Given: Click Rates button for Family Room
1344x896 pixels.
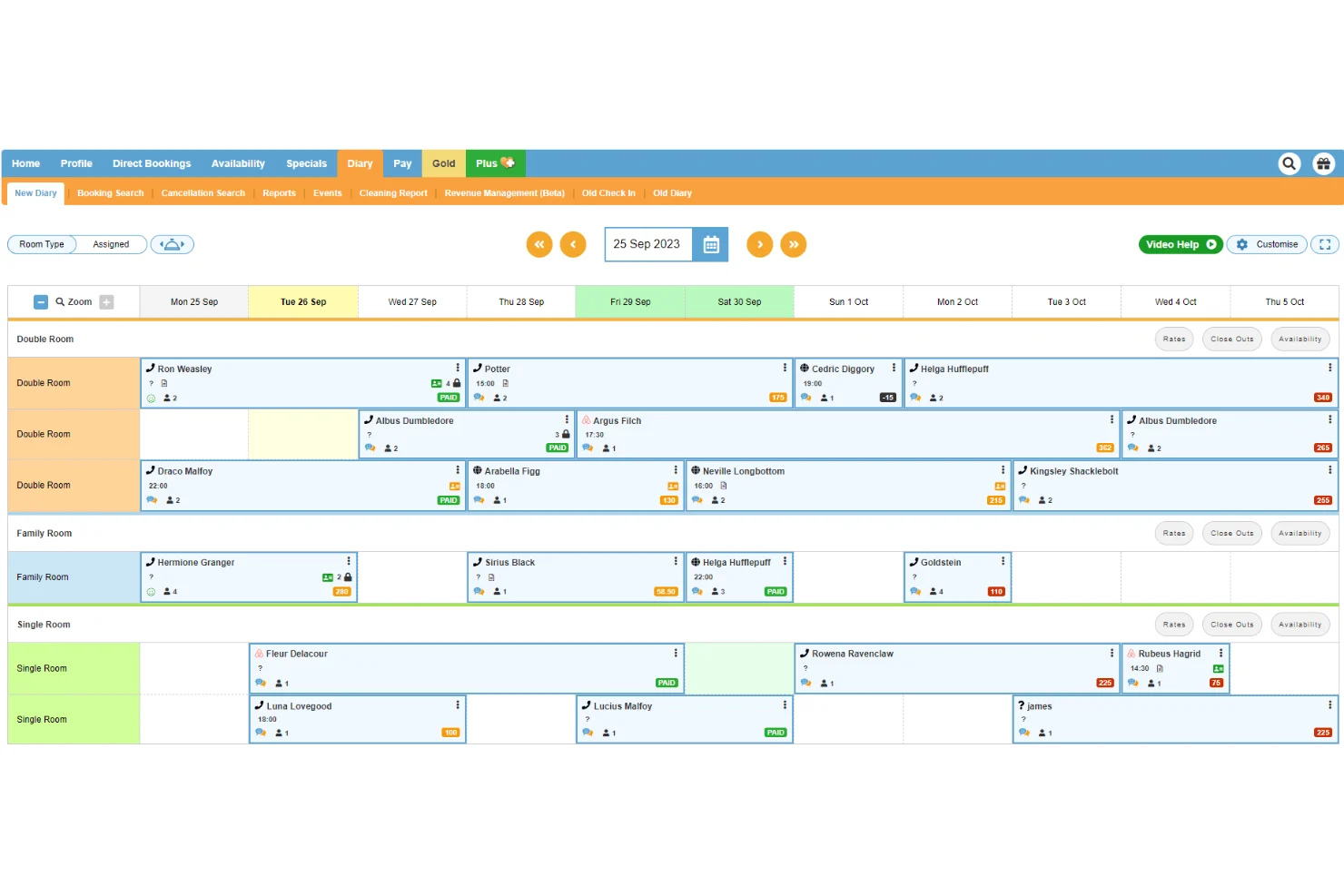Looking at the screenshot, I should [1174, 534].
